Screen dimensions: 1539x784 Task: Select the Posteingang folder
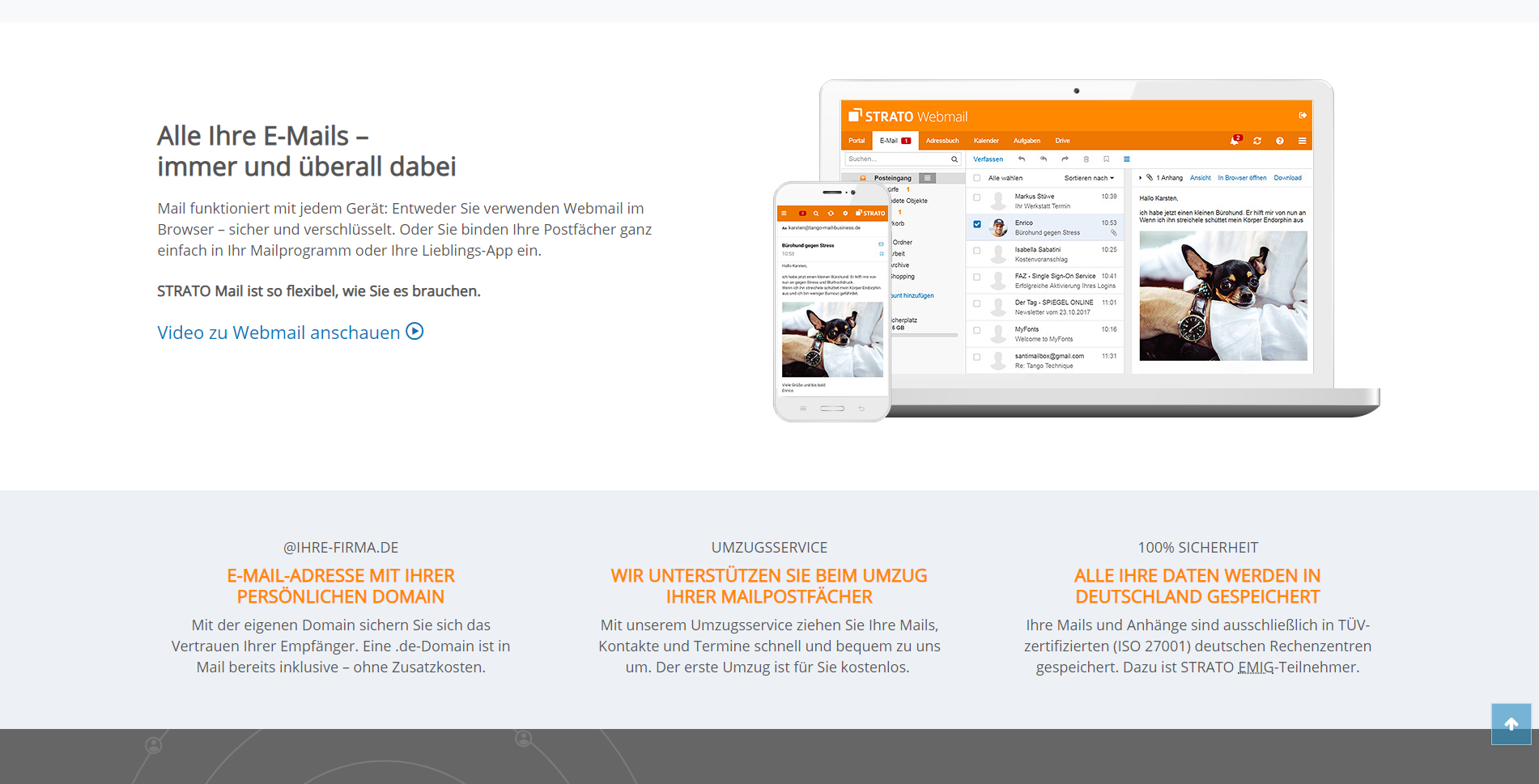click(x=892, y=178)
